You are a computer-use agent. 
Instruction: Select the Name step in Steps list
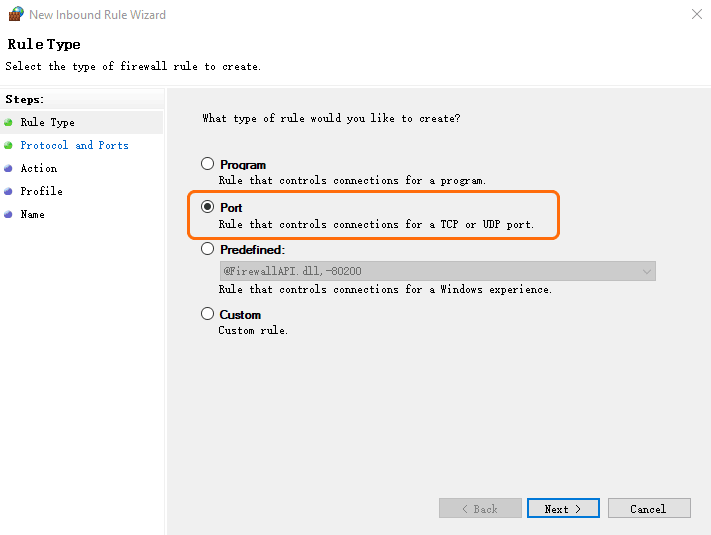click(32, 215)
